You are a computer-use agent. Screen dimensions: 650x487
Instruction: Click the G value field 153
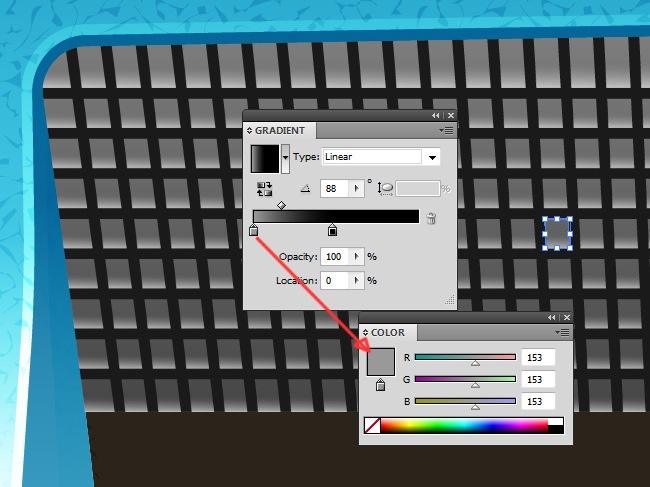coord(538,379)
